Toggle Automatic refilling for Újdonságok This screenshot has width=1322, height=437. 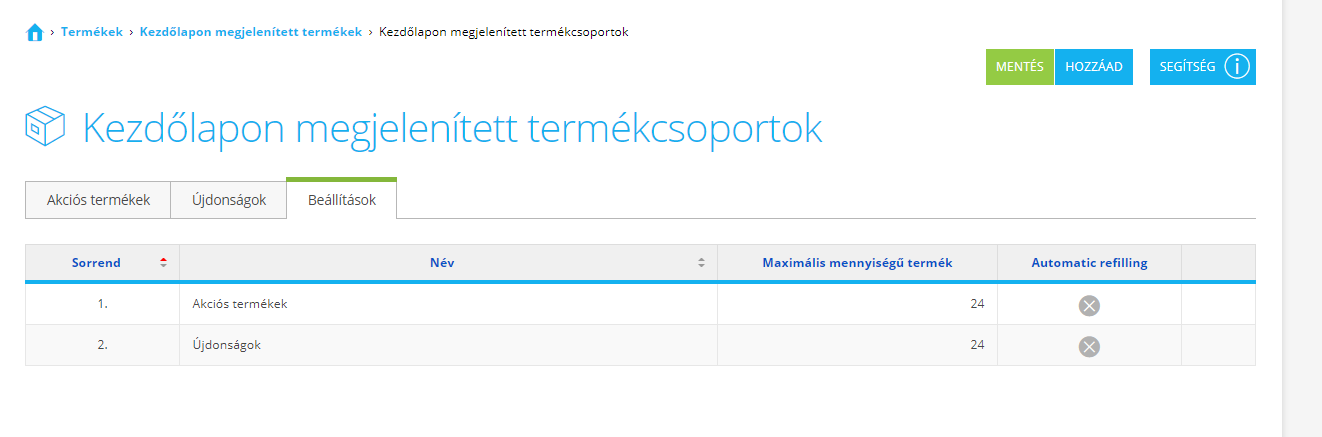(1089, 346)
